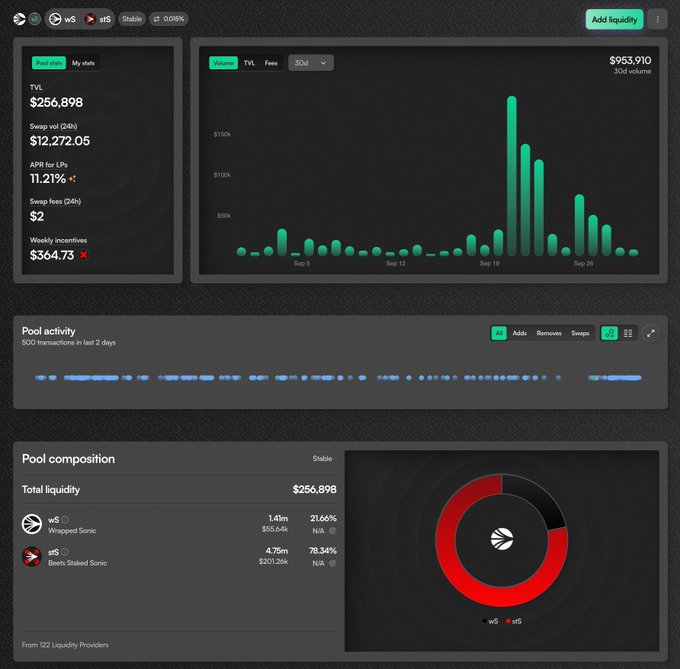Show the TVL chart
Screen dimensions: 680x669
coord(249,63)
